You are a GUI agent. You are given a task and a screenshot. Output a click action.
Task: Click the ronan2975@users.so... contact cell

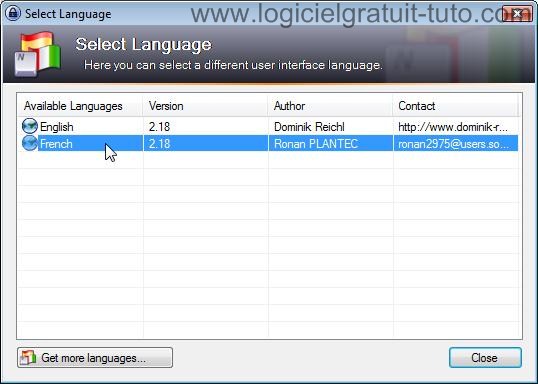(455, 143)
